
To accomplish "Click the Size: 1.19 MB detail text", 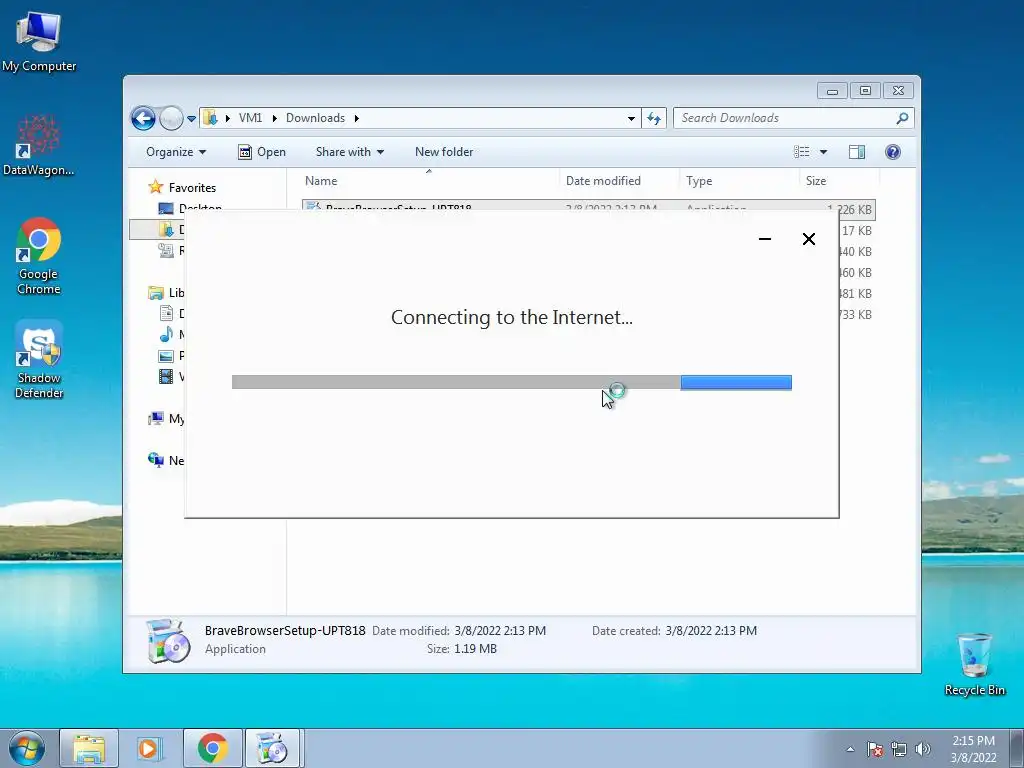I will [x=462, y=648].
